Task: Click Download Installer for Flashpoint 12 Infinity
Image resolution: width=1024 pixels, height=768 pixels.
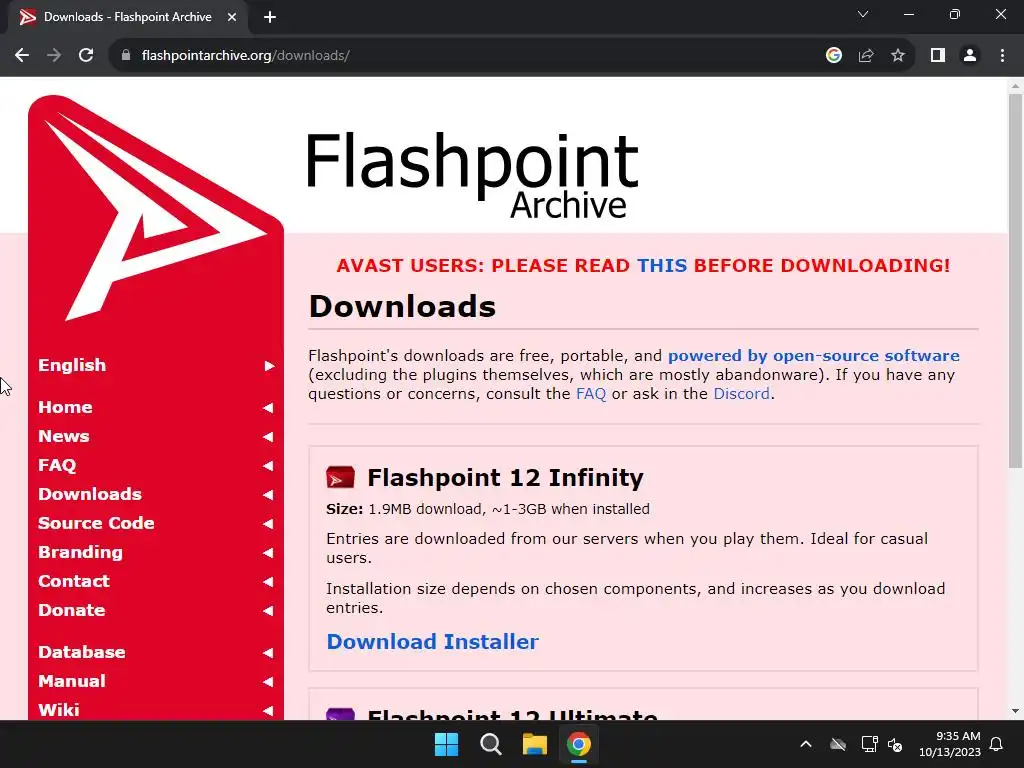Action: click(432, 641)
